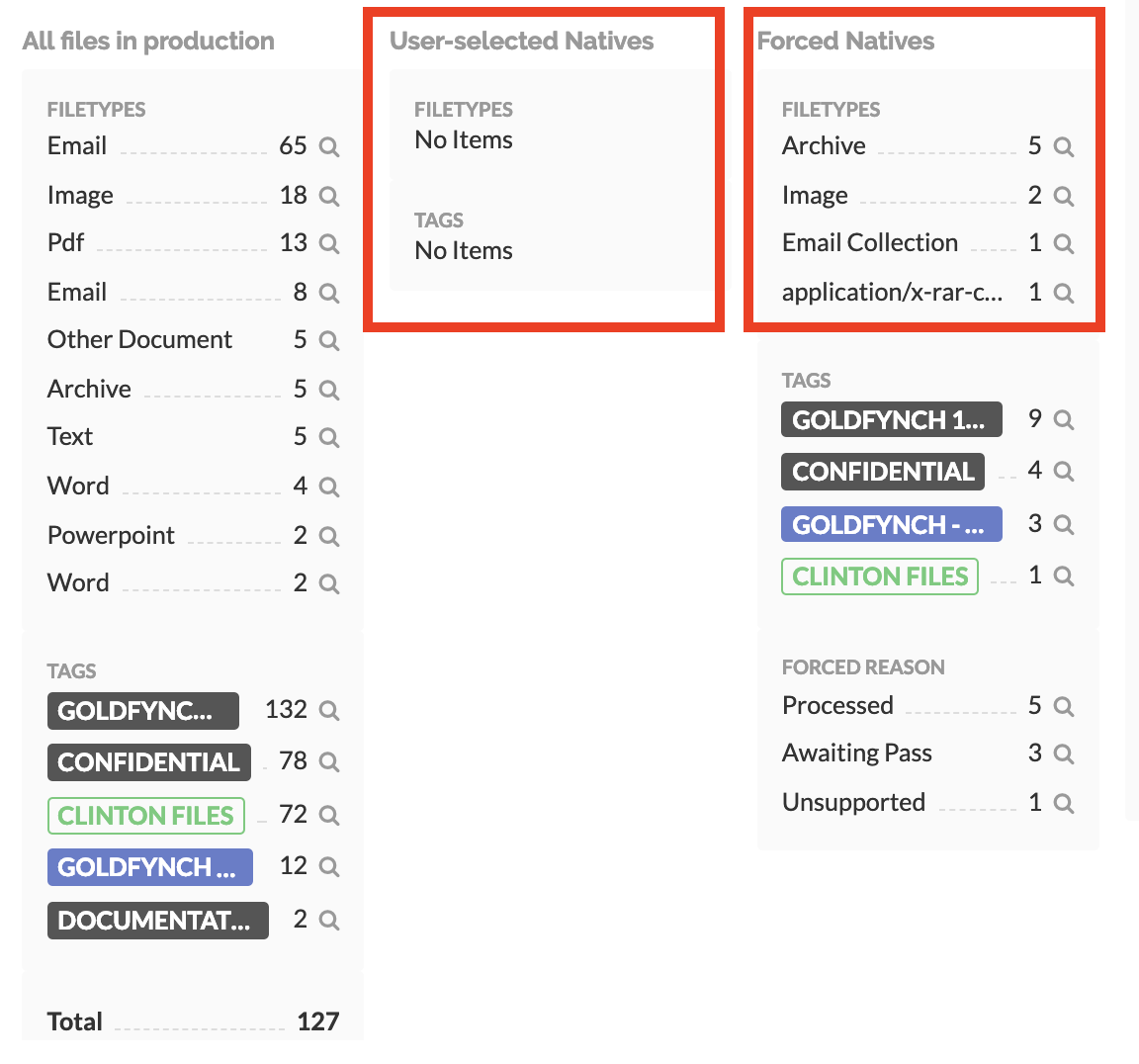Viewport: 1139px width, 1064px height.
Task: Open search for the Pdf filetype
Action: click(x=329, y=242)
